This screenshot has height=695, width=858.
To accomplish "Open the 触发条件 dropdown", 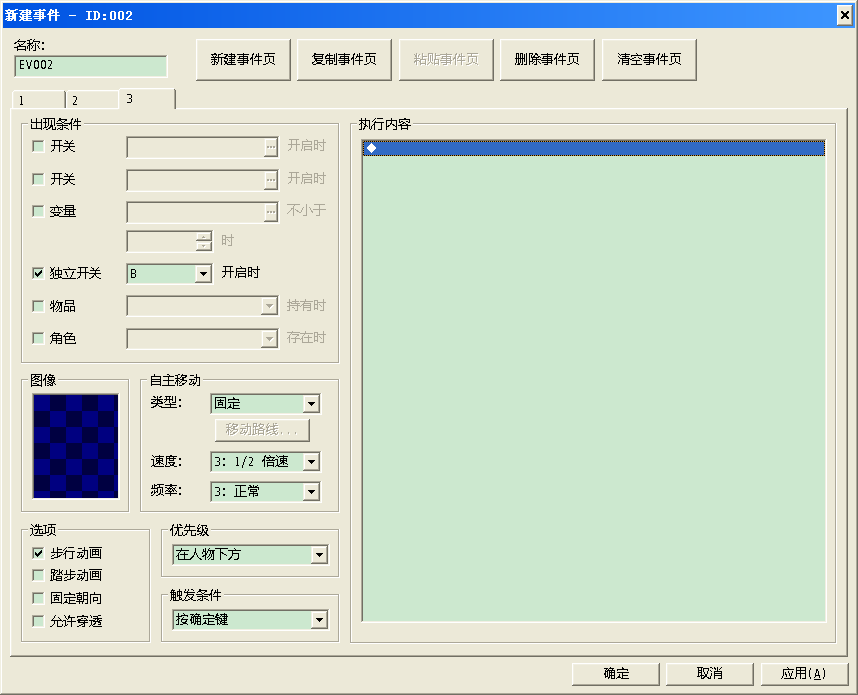I will 319,620.
